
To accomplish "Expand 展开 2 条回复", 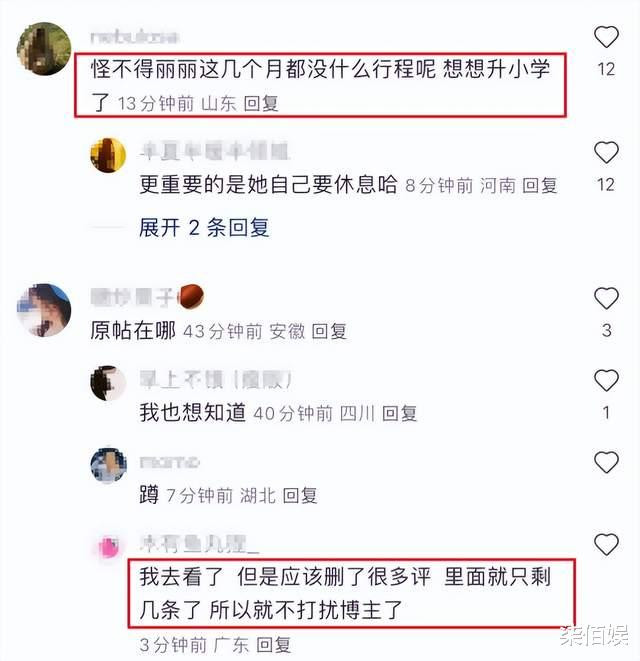I will 204,228.
